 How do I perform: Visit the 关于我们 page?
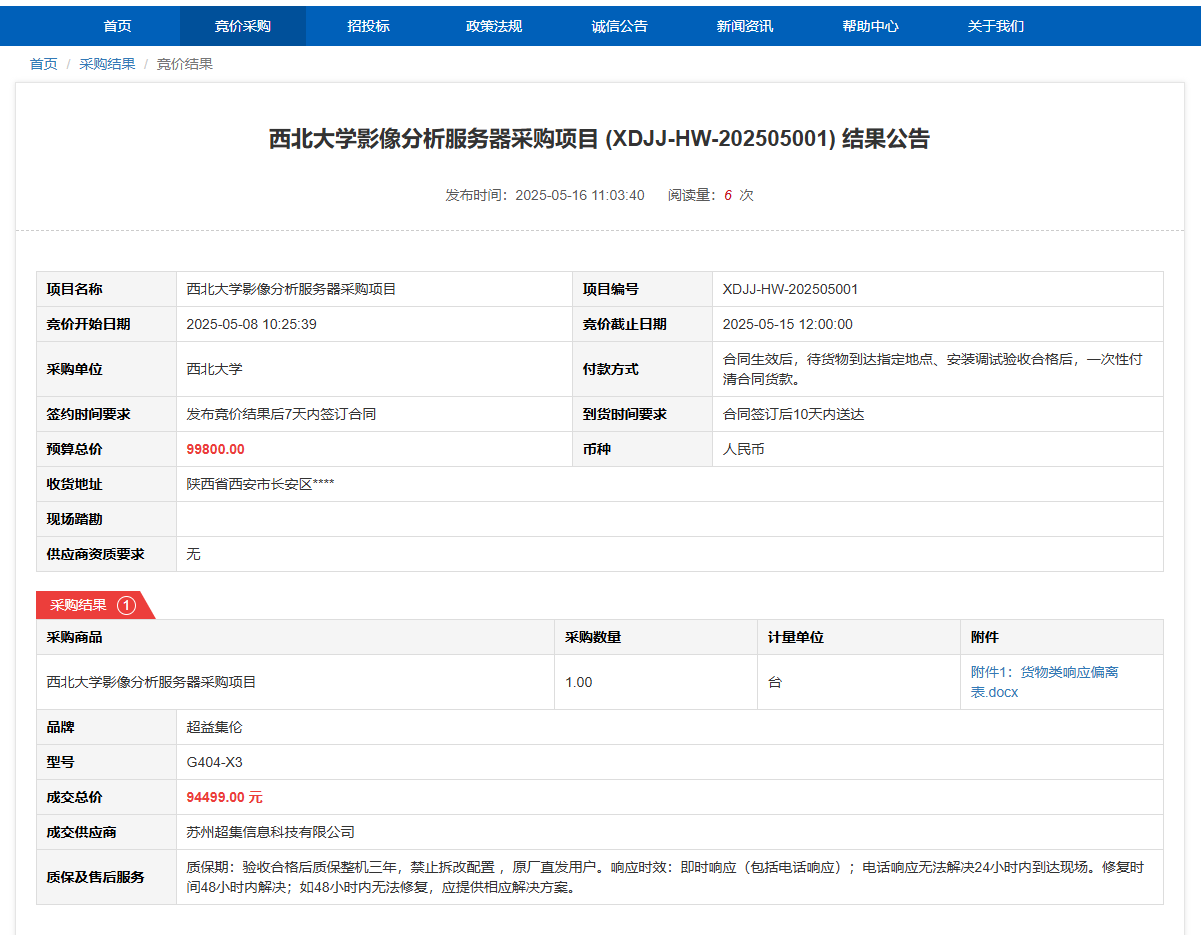pos(995,26)
